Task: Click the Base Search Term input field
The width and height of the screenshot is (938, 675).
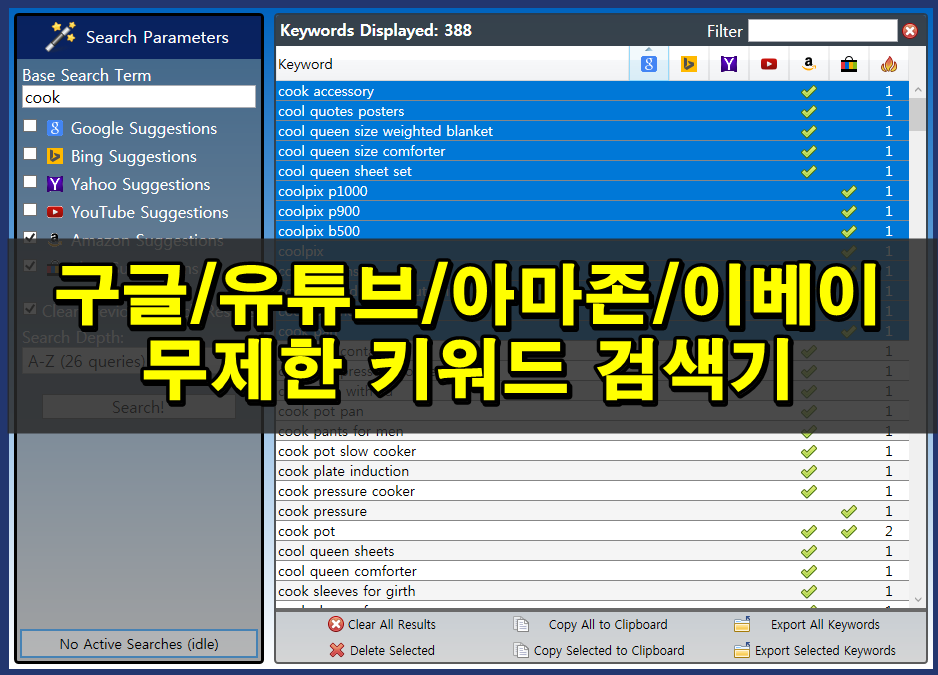Action: coord(139,97)
